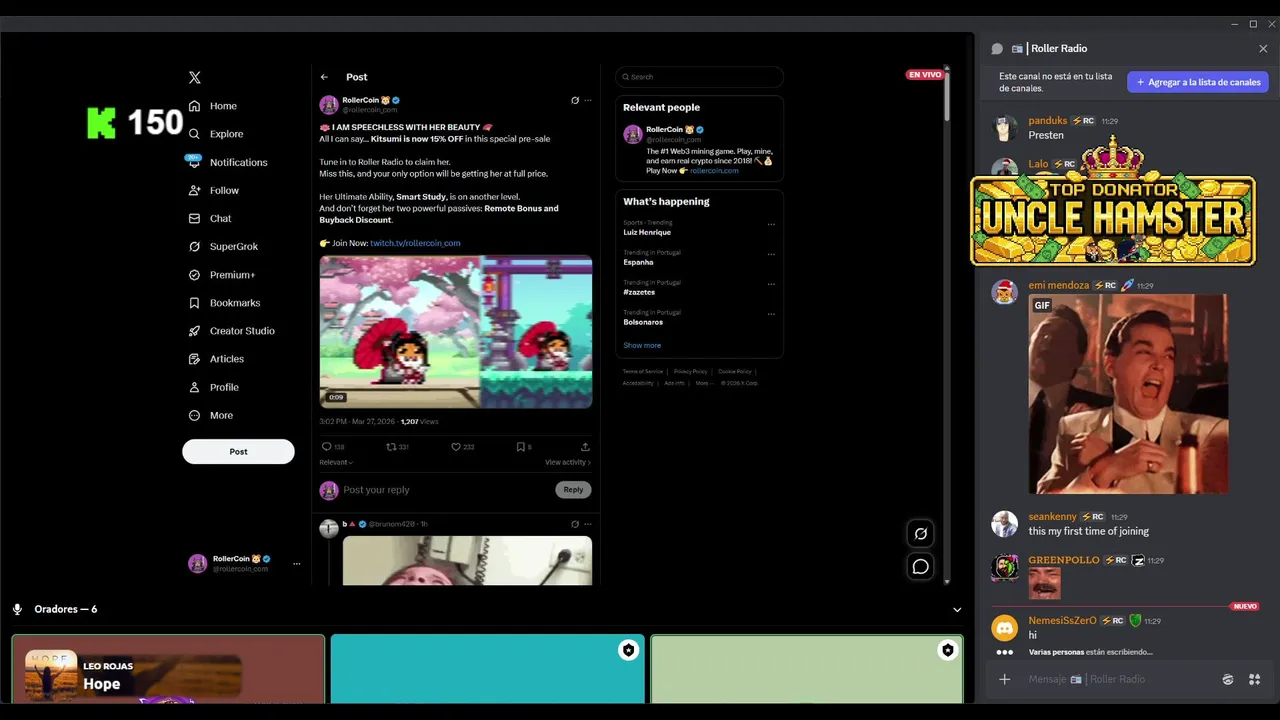Open Chat in X sidebar

pyautogui.click(x=210, y=218)
